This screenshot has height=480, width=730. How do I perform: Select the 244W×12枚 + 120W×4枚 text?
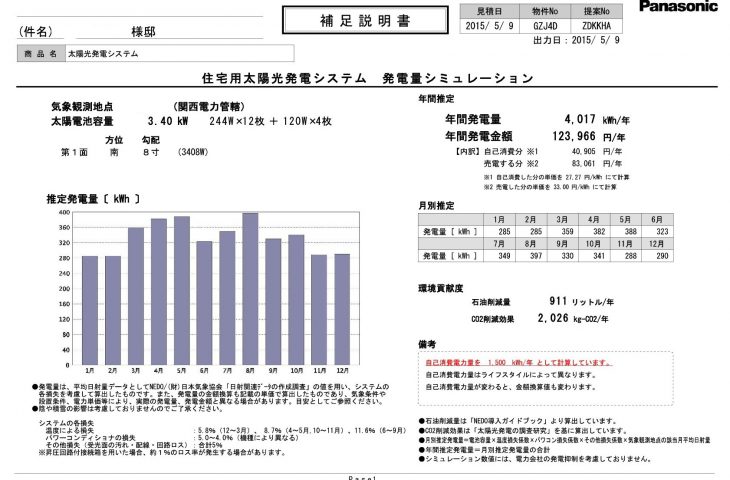tap(270, 122)
